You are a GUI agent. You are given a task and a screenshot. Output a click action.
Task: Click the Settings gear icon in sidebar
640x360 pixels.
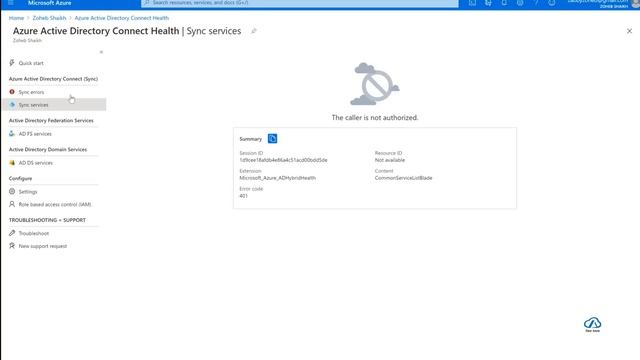[x=12, y=191]
